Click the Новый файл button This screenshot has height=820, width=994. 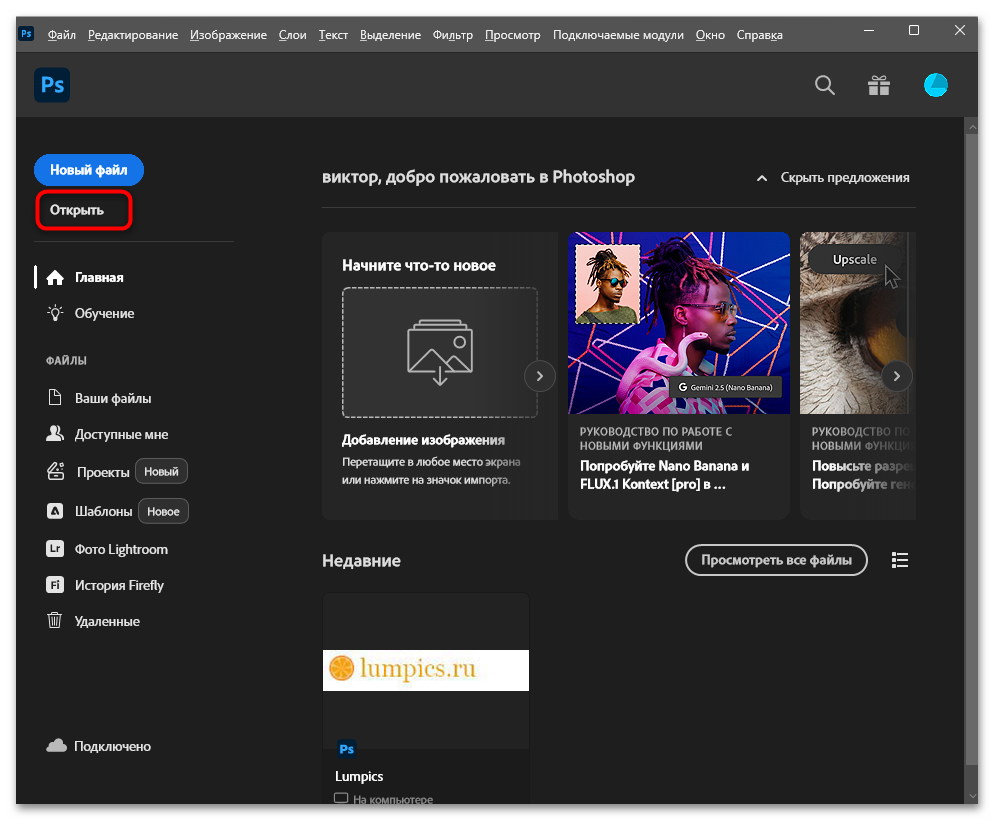pos(88,170)
